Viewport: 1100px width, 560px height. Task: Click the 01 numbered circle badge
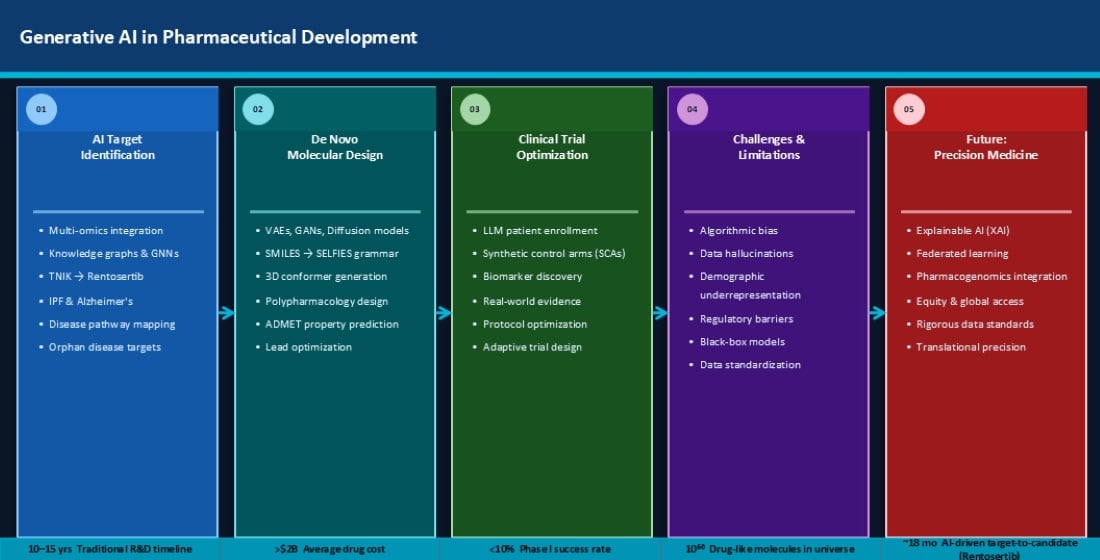coord(41,109)
